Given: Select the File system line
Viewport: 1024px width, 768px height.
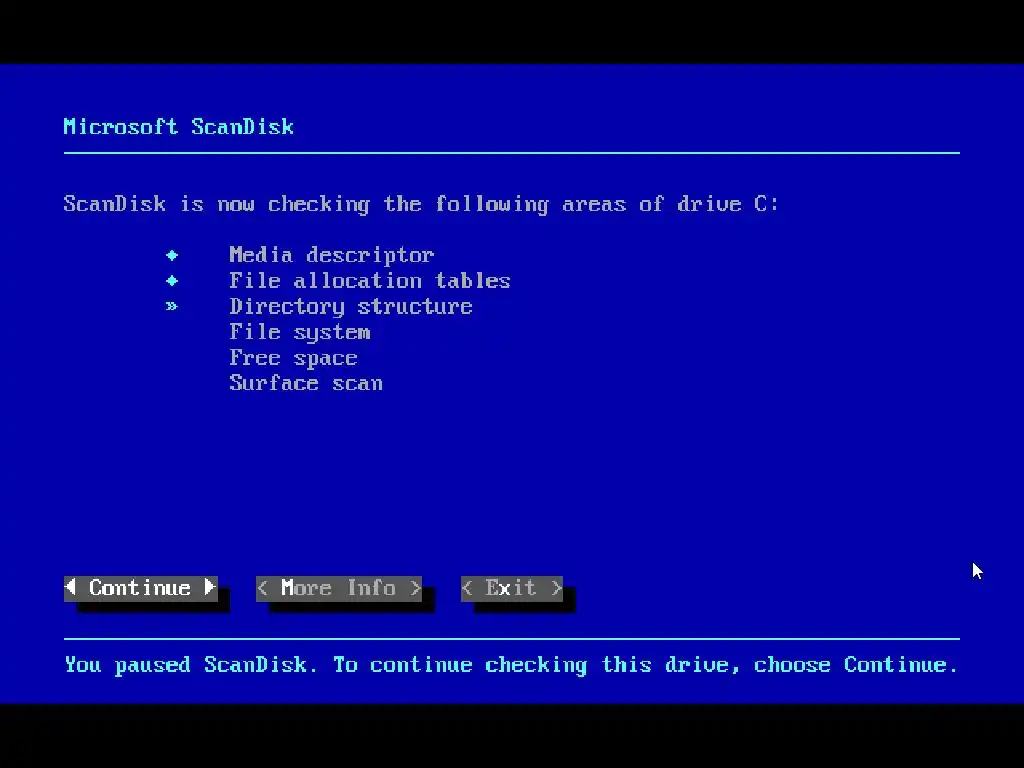Looking at the screenshot, I should pos(300,332).
